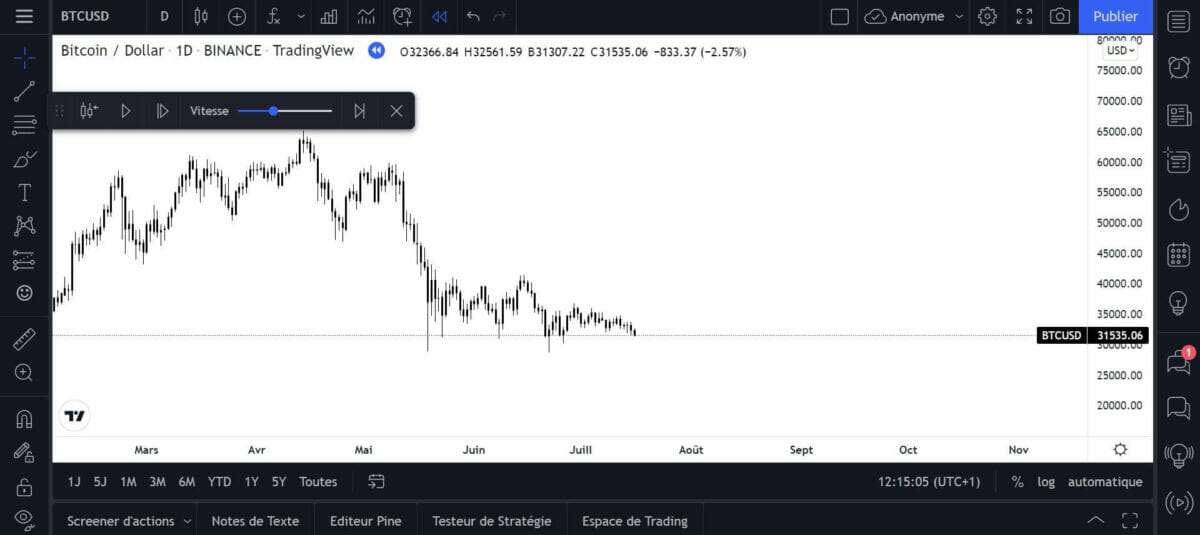Start replay playback with the play button
Image resolution: width=1200 pixels, height=535 pixels.
coord(126,111)
